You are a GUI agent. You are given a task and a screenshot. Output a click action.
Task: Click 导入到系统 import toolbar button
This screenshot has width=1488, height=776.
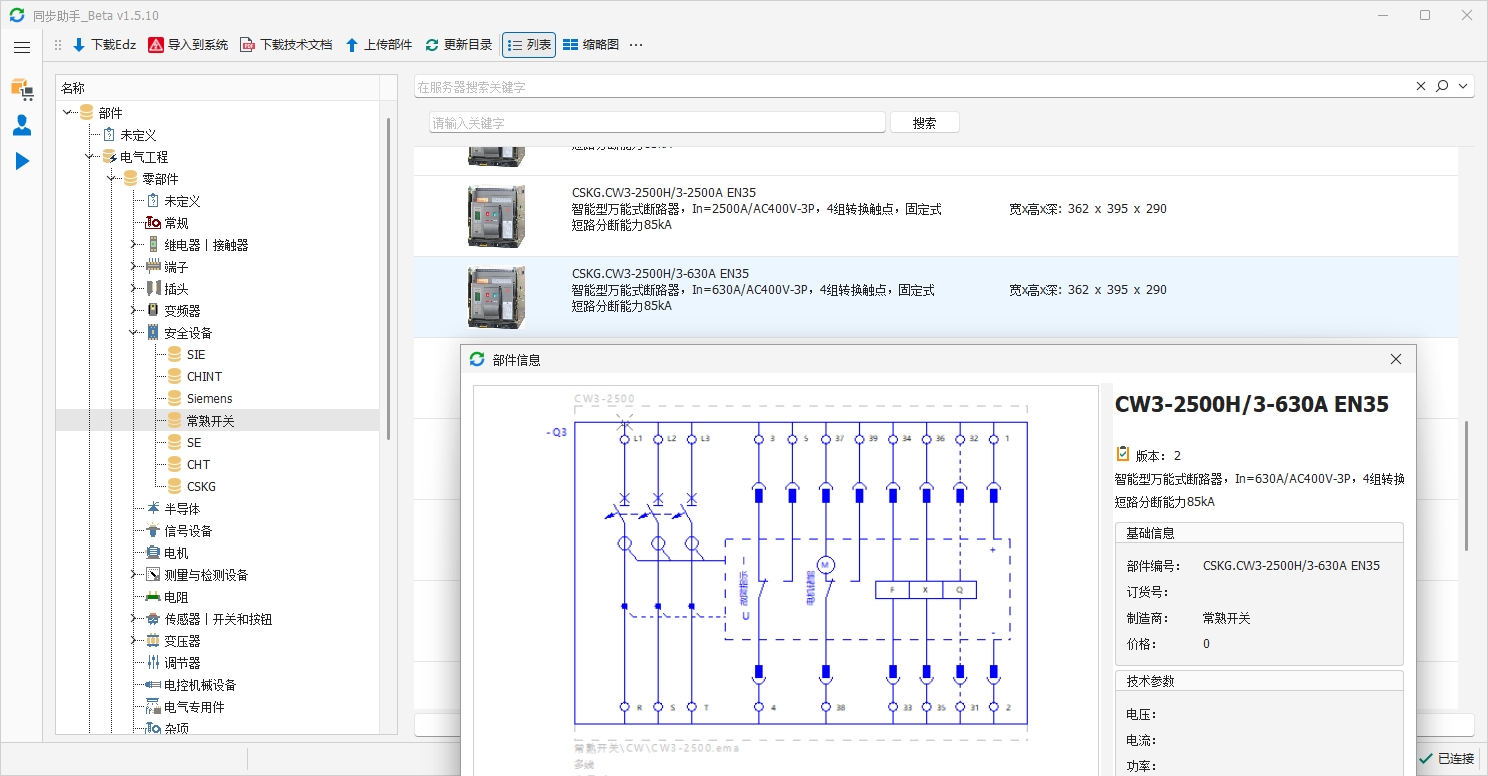[x=188, y=45]
